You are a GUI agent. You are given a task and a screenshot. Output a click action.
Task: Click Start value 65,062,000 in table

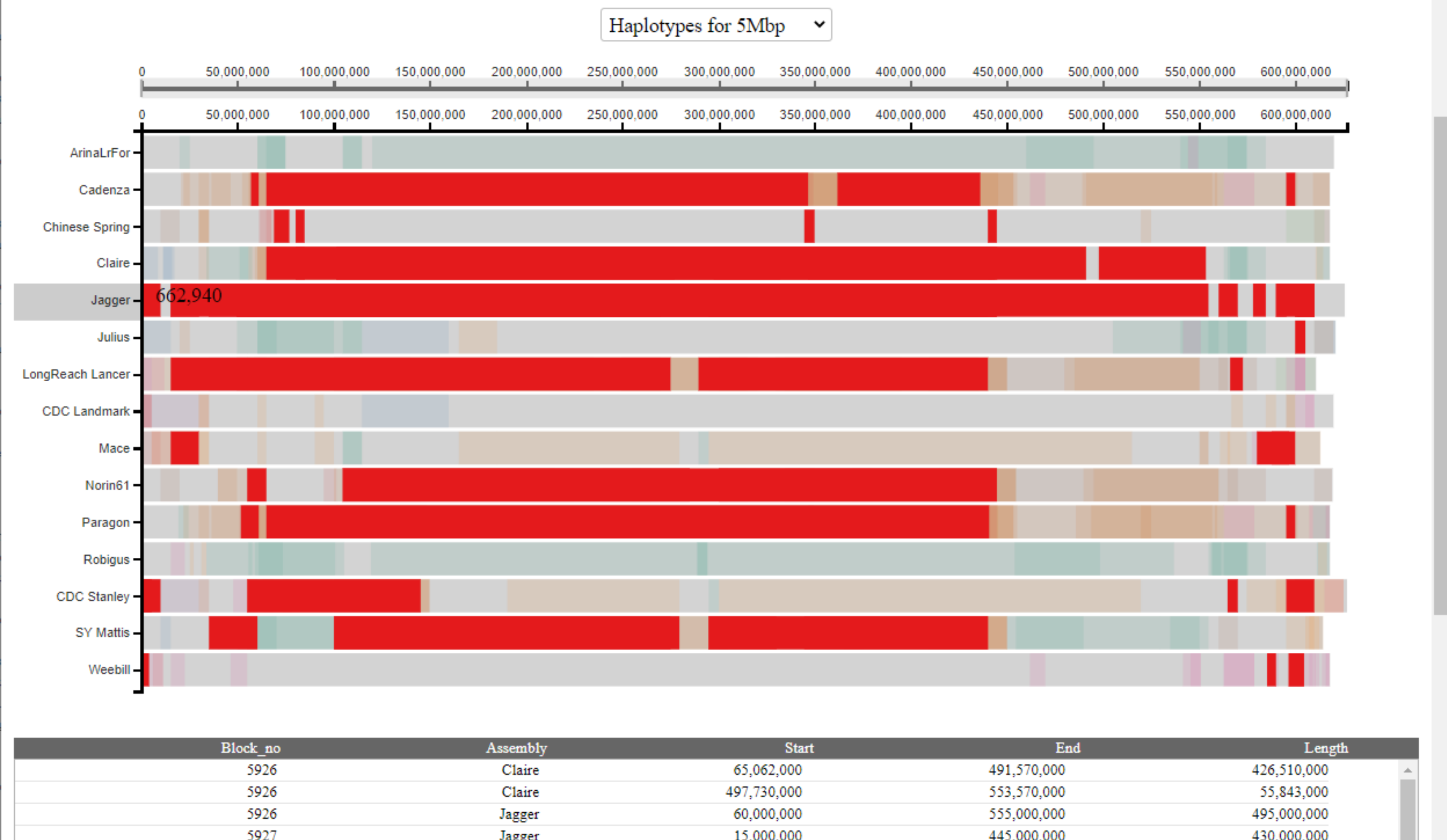click(767, 770)
